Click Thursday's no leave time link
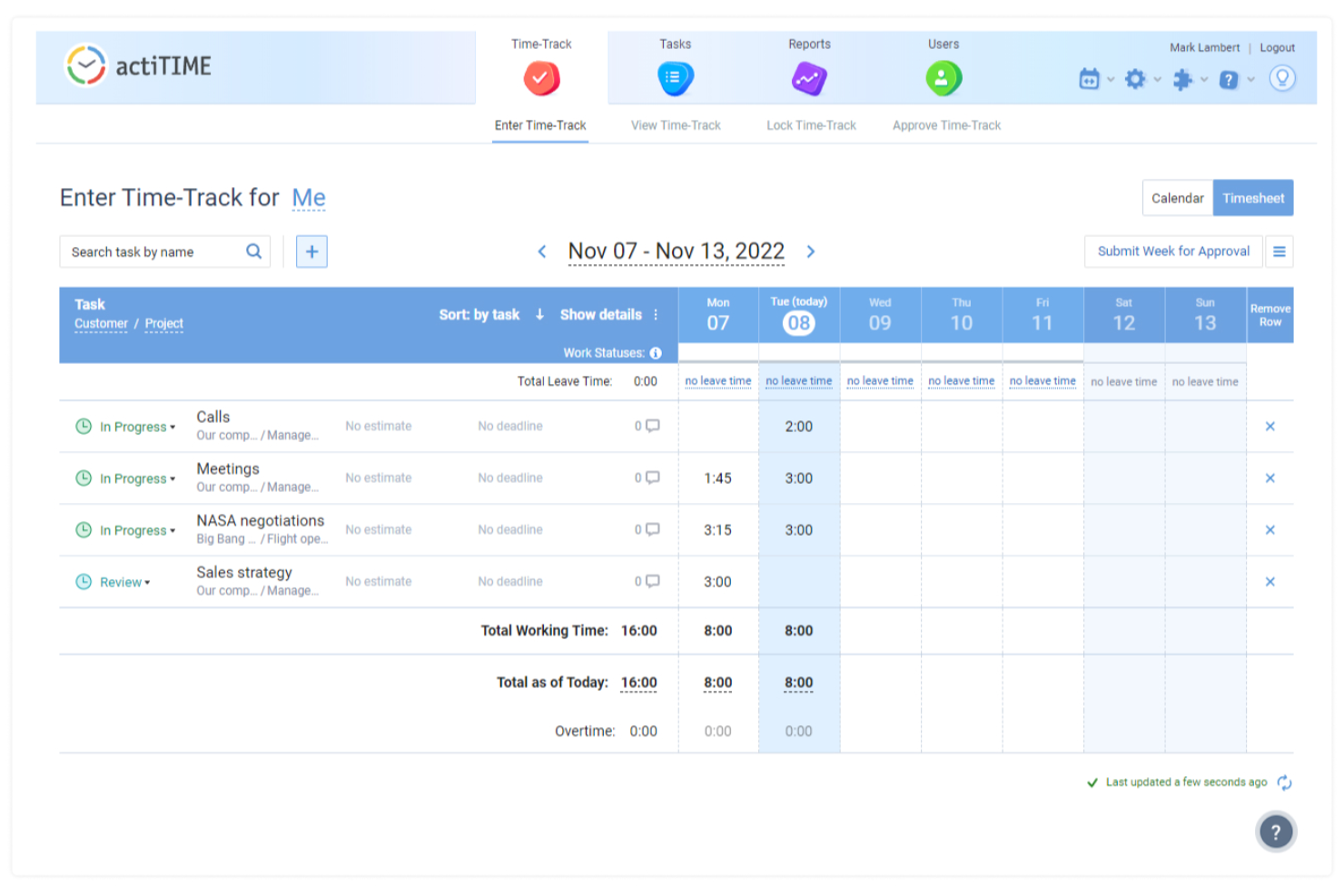Screen dimensions: 1344x896 pos(962,381)
